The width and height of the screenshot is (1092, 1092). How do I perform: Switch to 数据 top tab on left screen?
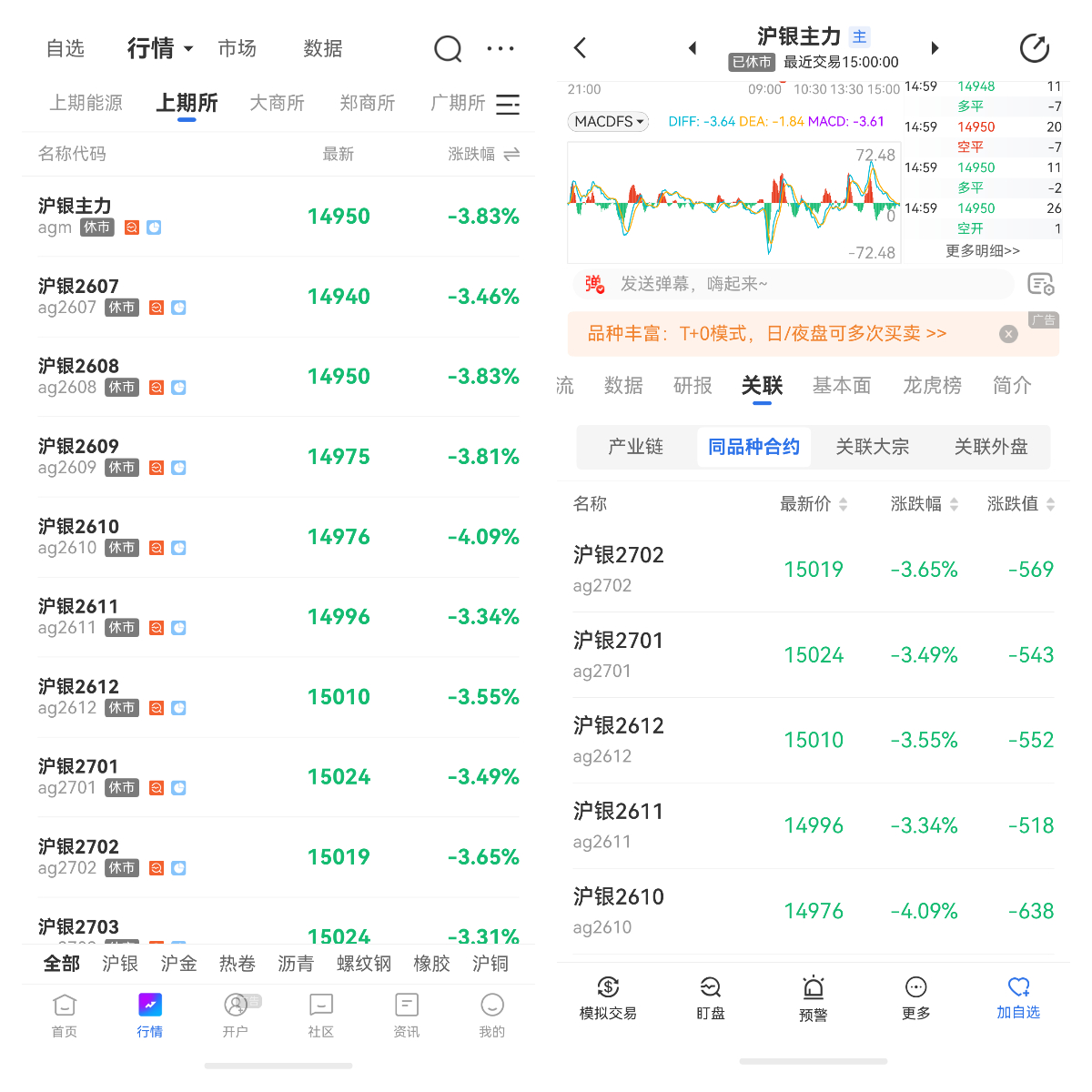(x=323, y=48)
